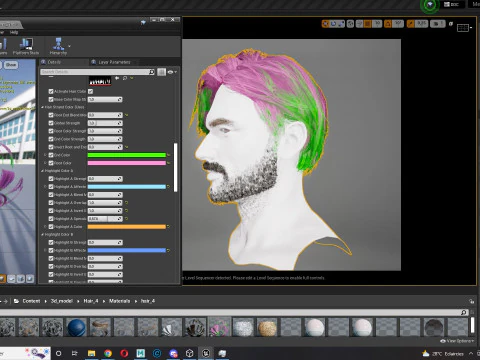Open the Materials breadcrumb folder
This screenshot has width=480, height=360.
pos(119,301)
